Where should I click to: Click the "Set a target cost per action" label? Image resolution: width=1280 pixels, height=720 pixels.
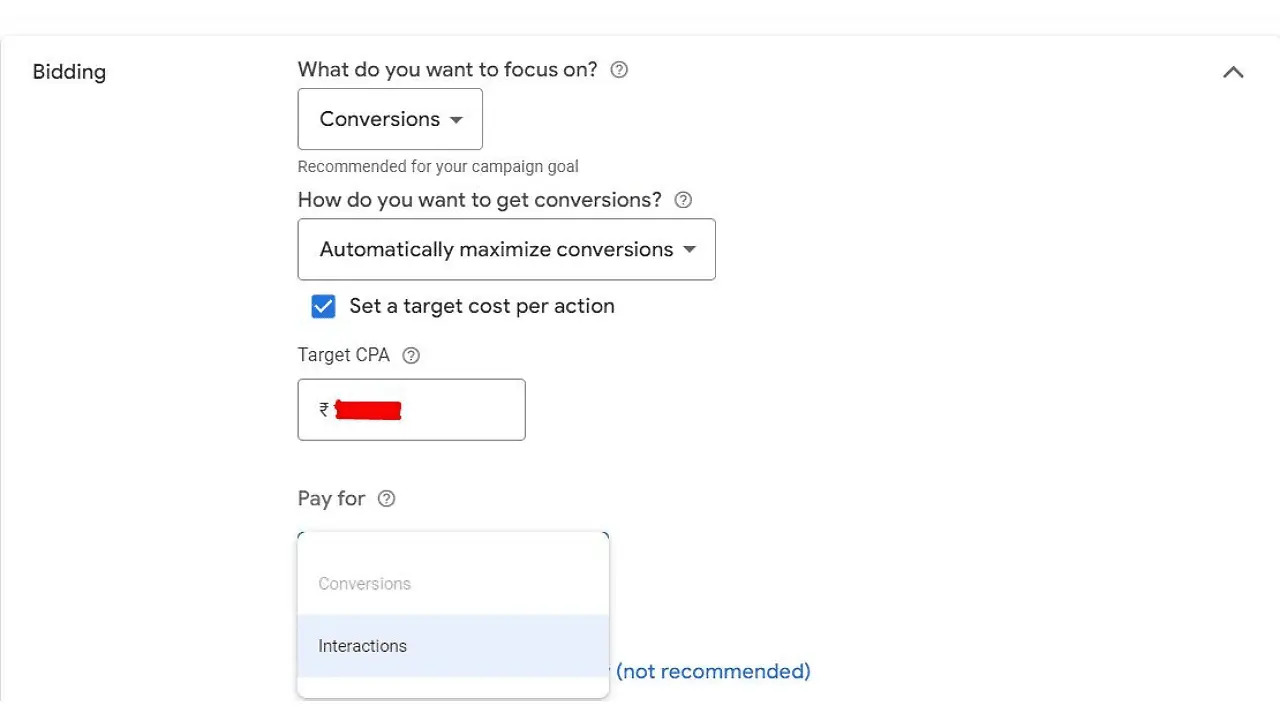[482, 306]
